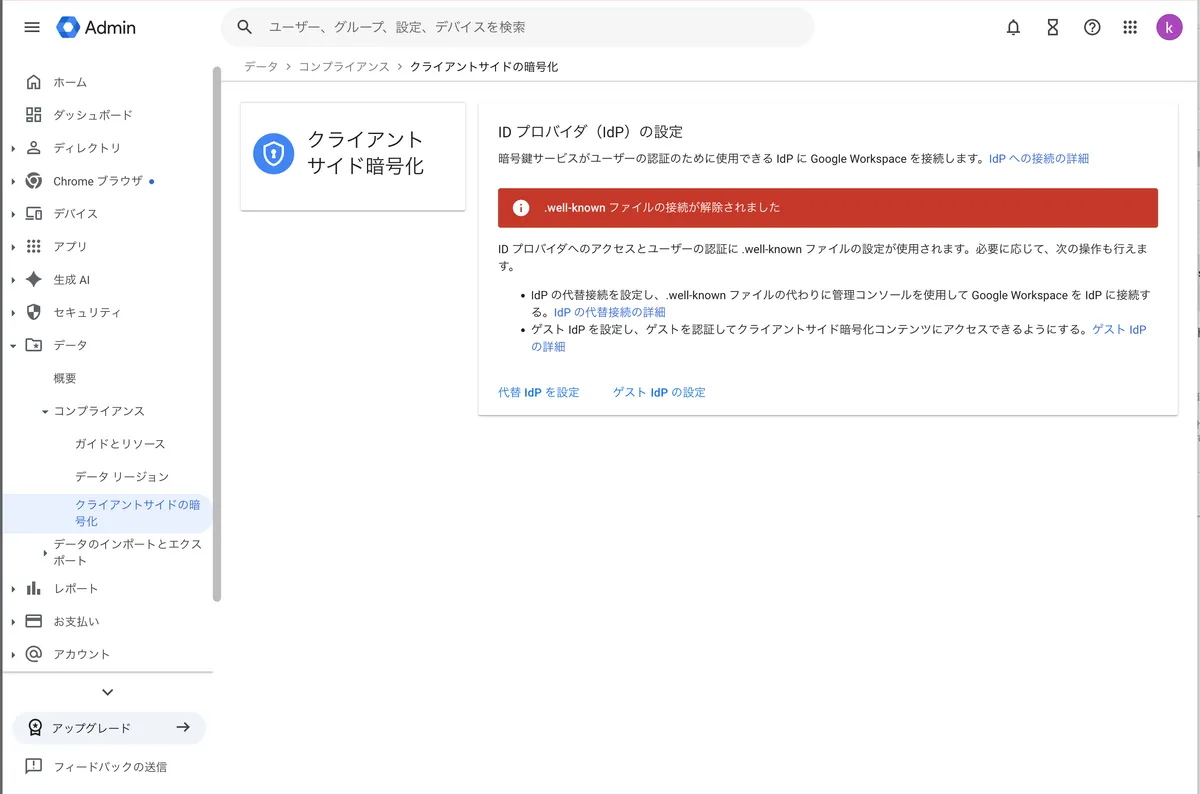Expand the アカウント menu arrow
The height and width of the screenshot is (794, 1200).
click(13, 655)
